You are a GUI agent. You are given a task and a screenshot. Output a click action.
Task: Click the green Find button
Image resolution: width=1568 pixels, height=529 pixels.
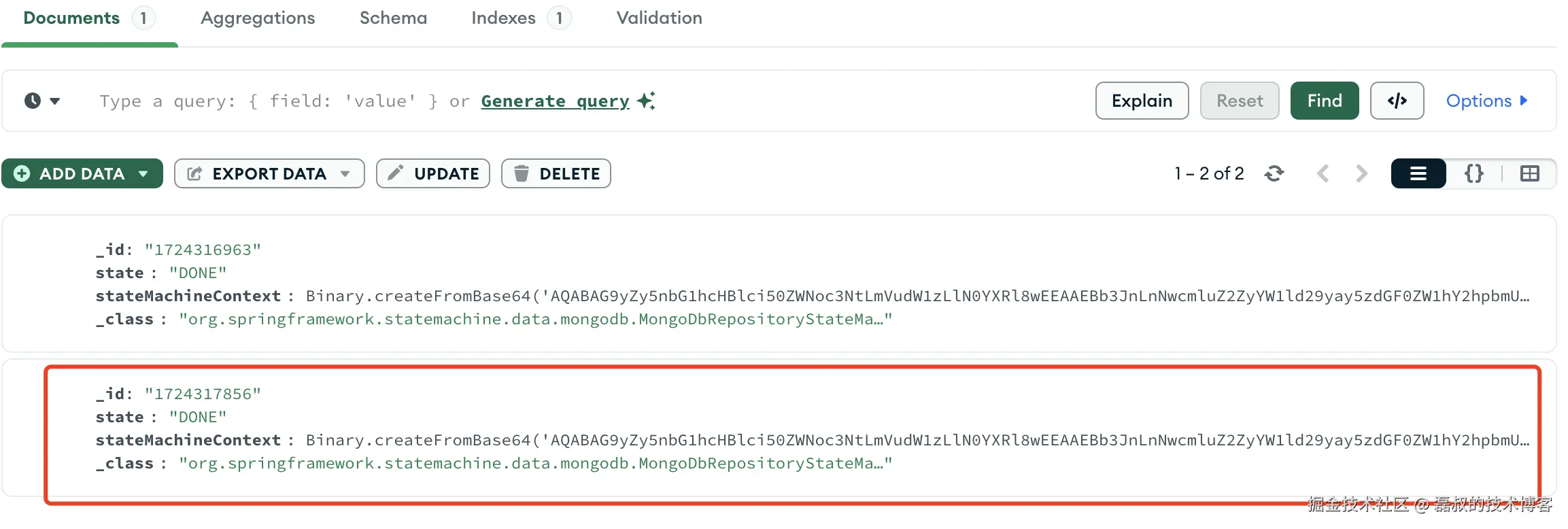[x=1325, y=101]
